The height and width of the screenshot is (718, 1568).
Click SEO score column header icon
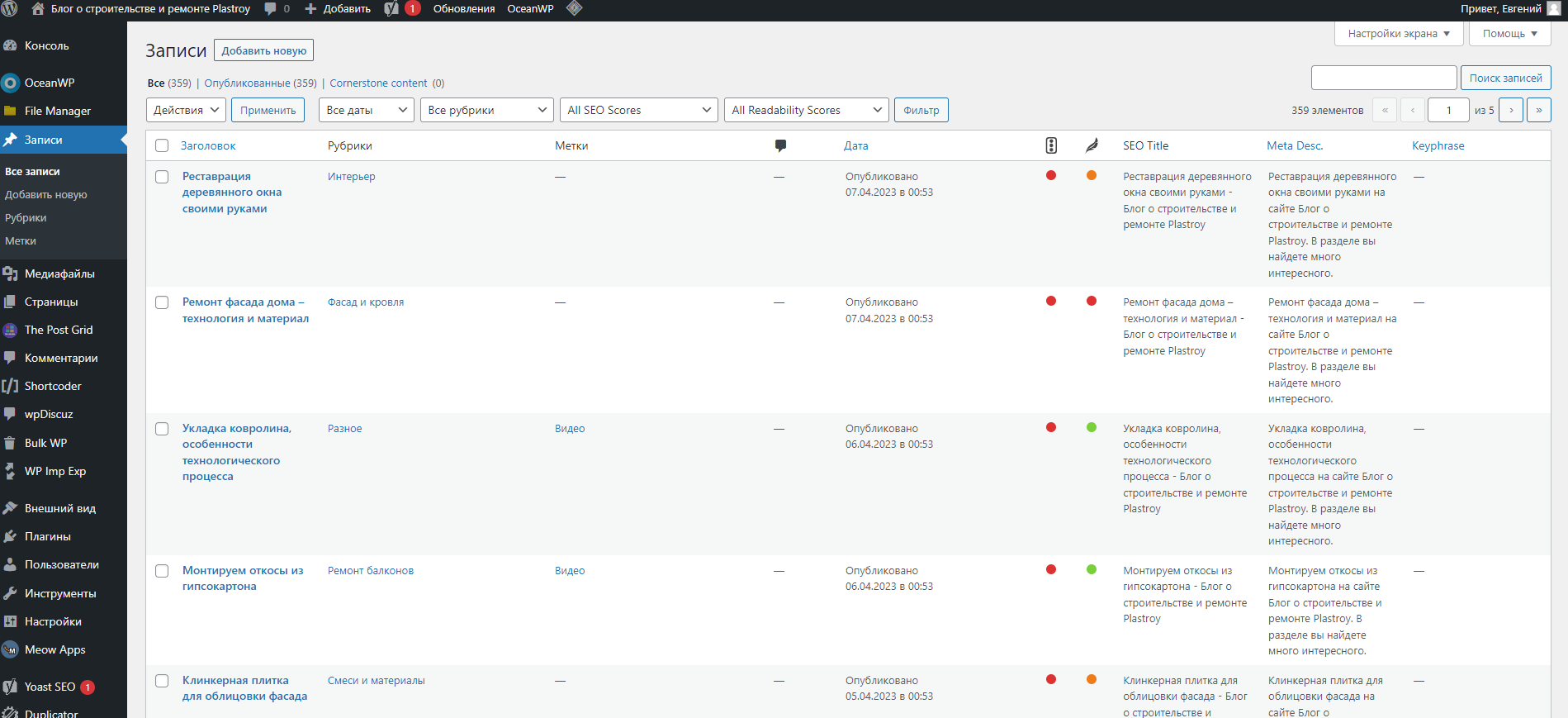[x=1051, y=145]
